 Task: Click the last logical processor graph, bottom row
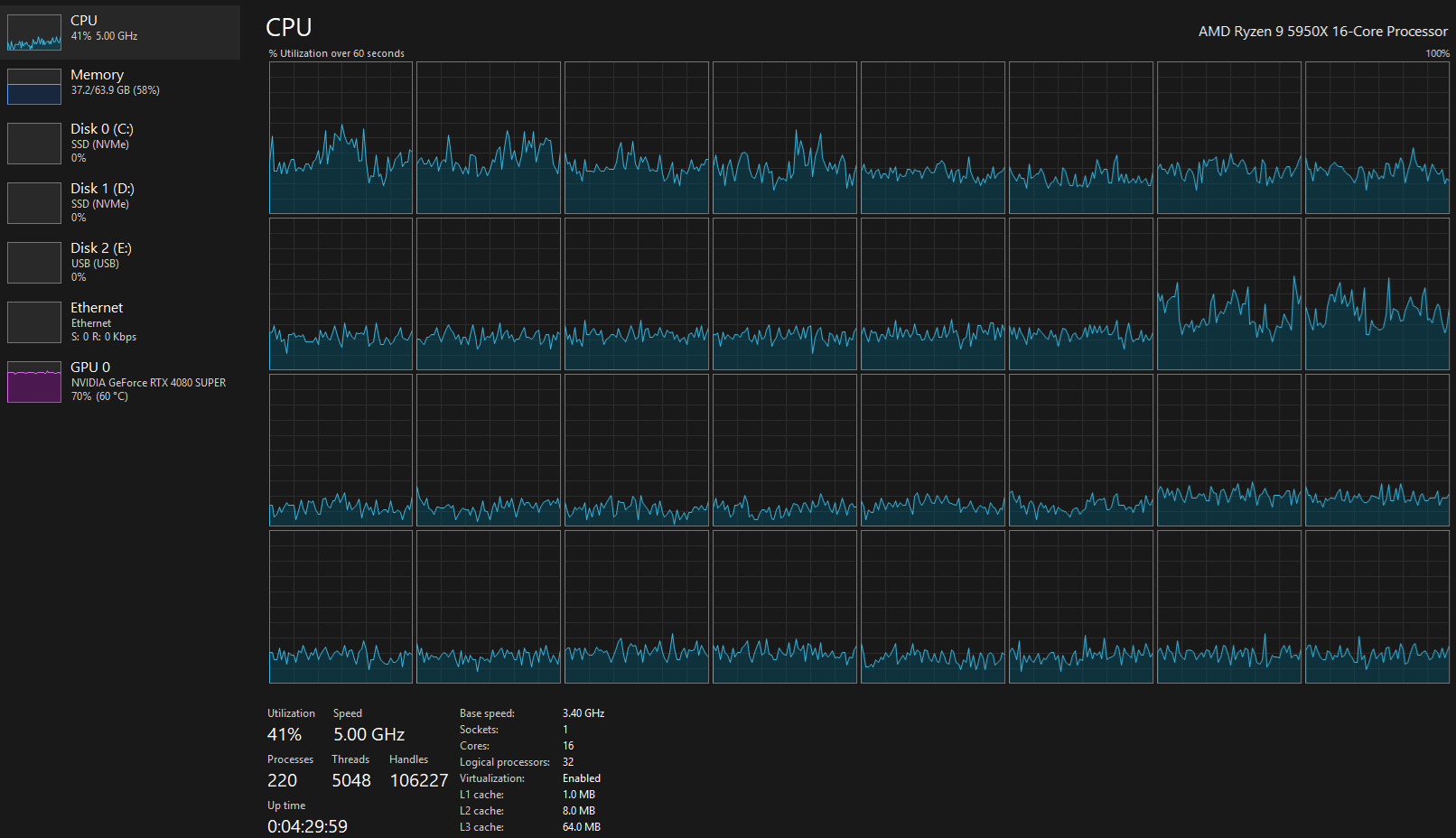pyautogui.click(x=1377, y=607)
